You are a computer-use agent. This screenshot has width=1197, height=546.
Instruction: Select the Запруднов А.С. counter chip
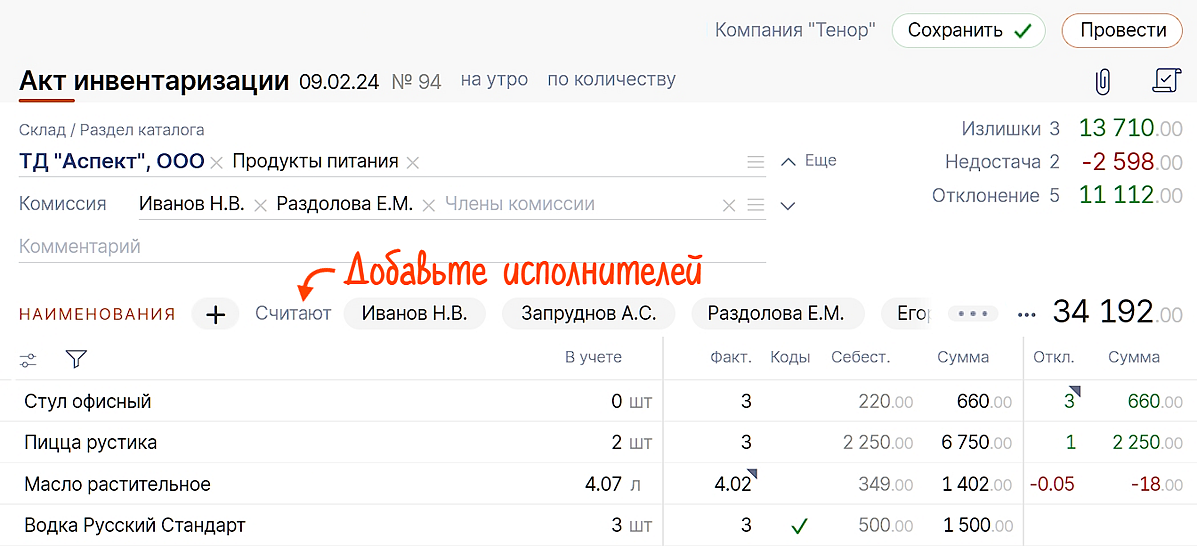[x=588, y=314]
